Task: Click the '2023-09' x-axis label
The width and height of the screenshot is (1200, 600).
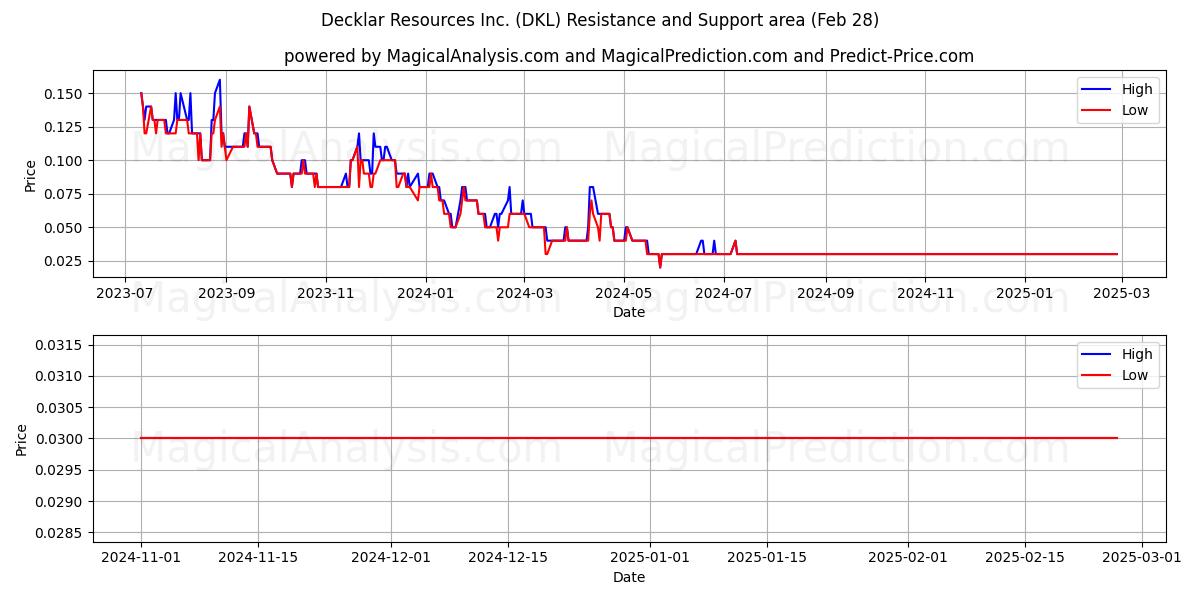Action: [x=226, y=294]
